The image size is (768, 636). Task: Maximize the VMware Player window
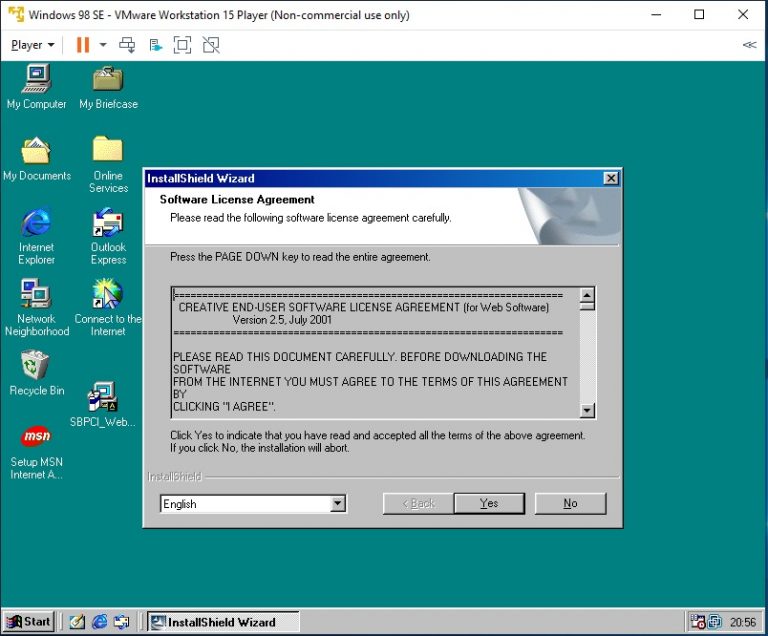699,14
